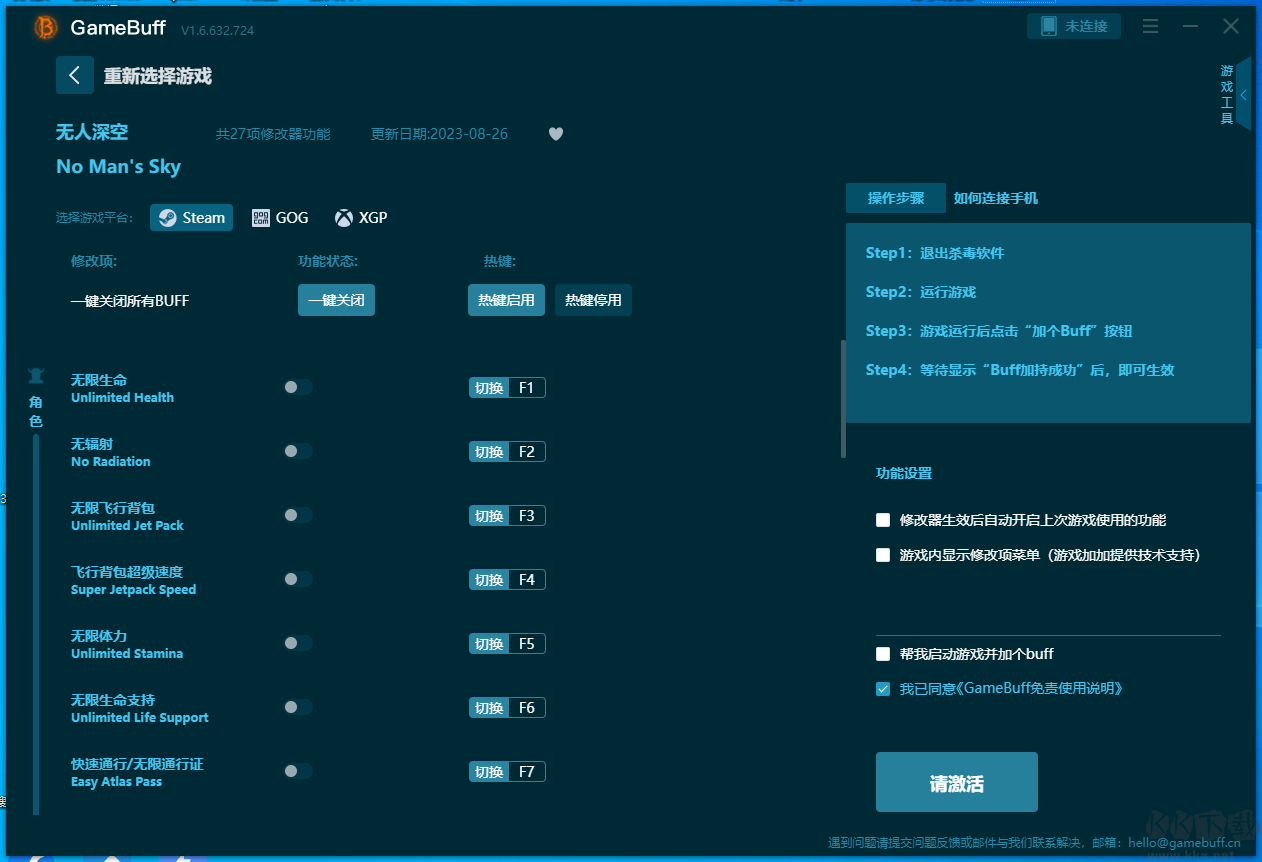Image resolution: width=1262 pixels, height=862 pixels.
Task: Toggle Easy Atlas Pass on
Action: [x=297, y=772]
